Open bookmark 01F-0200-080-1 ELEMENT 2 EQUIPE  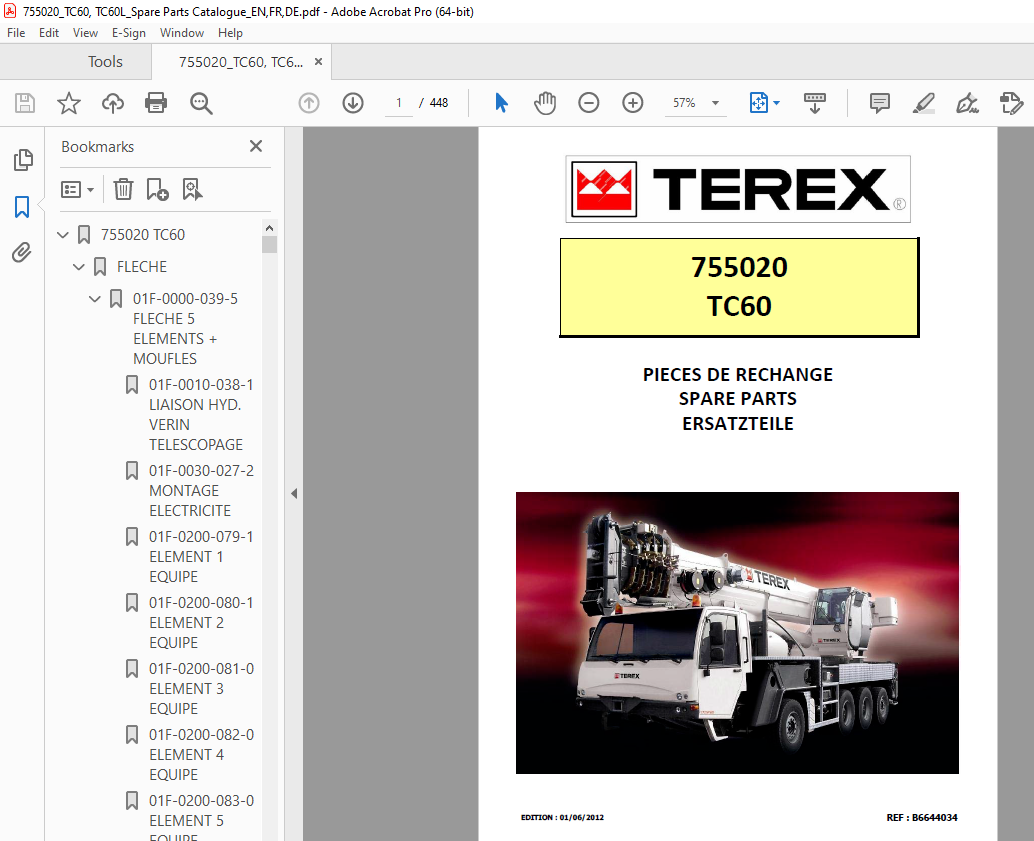pyautogui.click(x=201, y=623)
